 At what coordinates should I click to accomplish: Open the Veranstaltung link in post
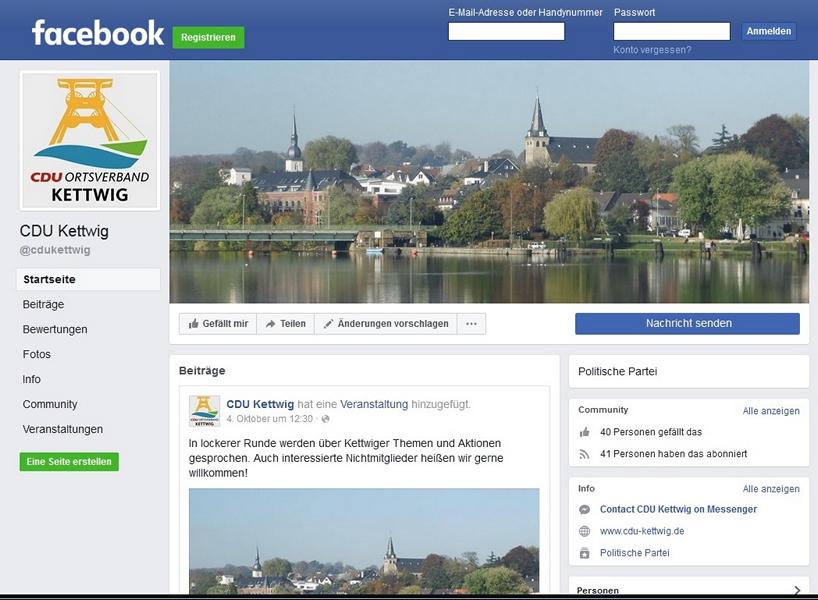click(374, 404)
